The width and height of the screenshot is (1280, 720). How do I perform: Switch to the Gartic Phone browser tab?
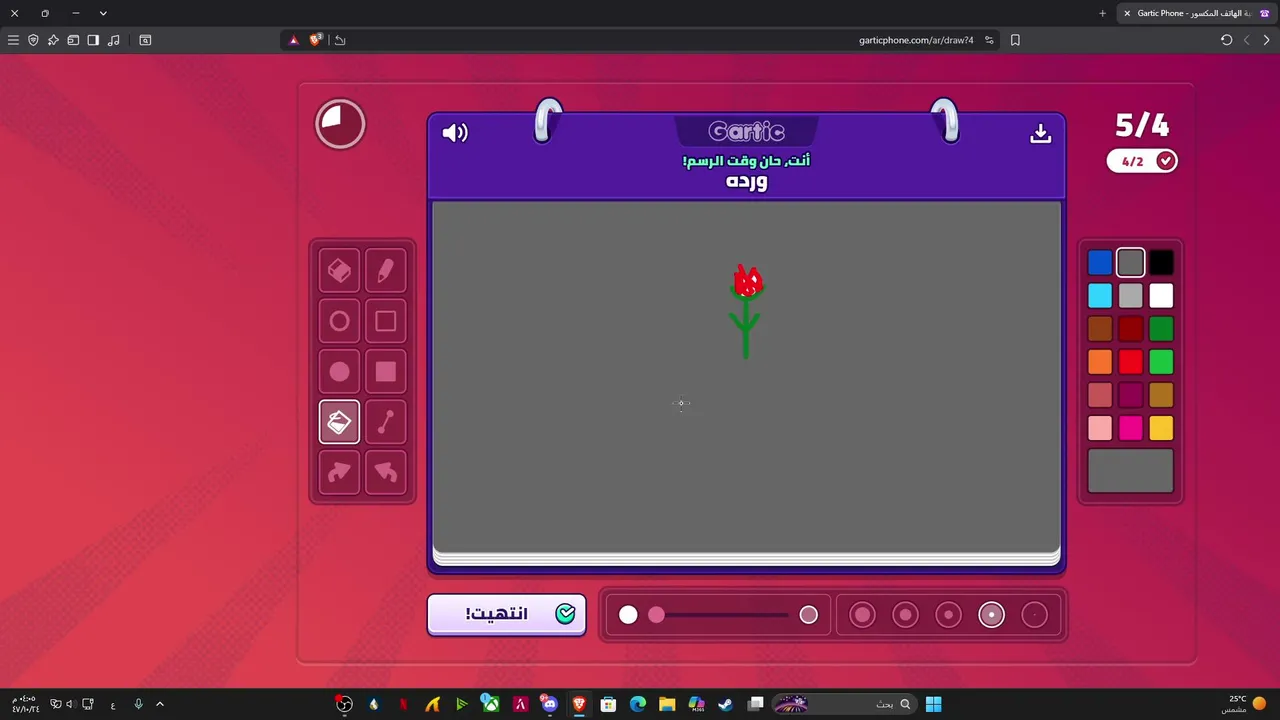click(1195, 13)
